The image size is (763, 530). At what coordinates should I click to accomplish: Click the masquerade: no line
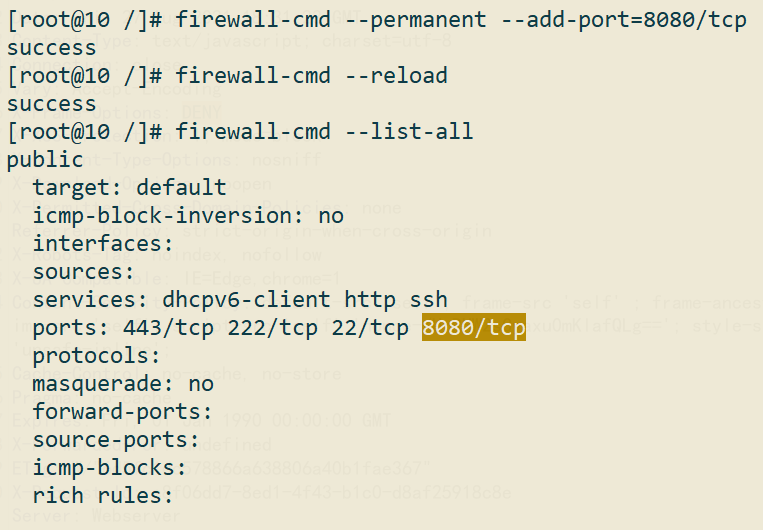point(123,384)
